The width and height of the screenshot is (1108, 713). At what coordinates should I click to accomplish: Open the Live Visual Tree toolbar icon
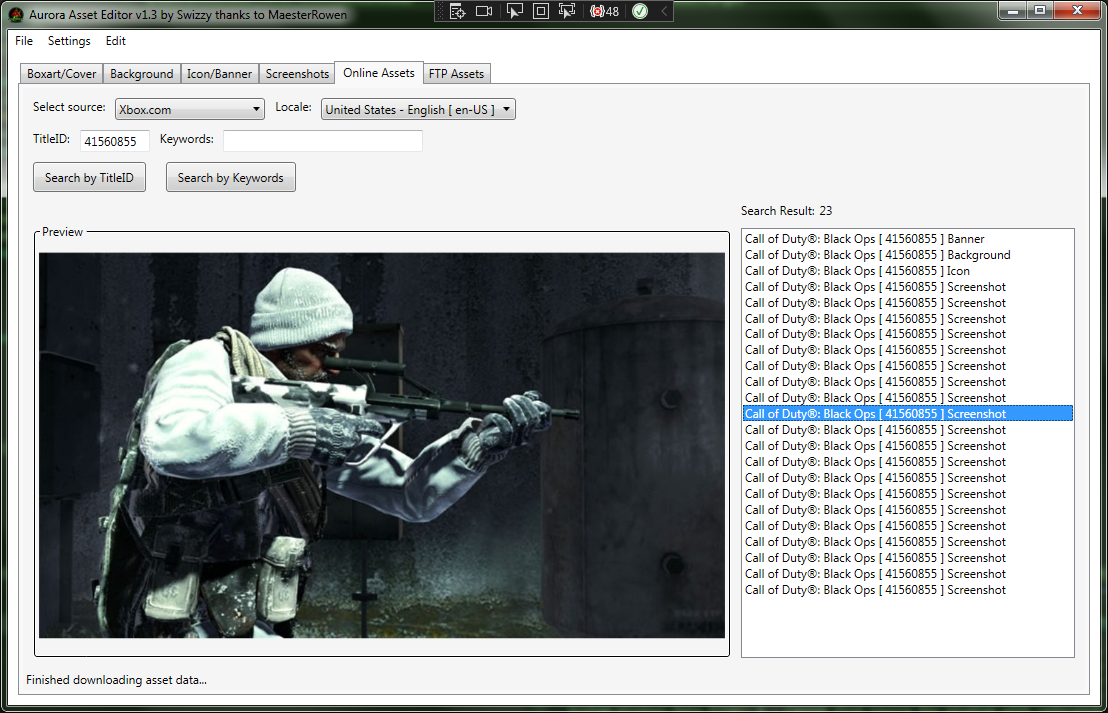coord(457,11)
